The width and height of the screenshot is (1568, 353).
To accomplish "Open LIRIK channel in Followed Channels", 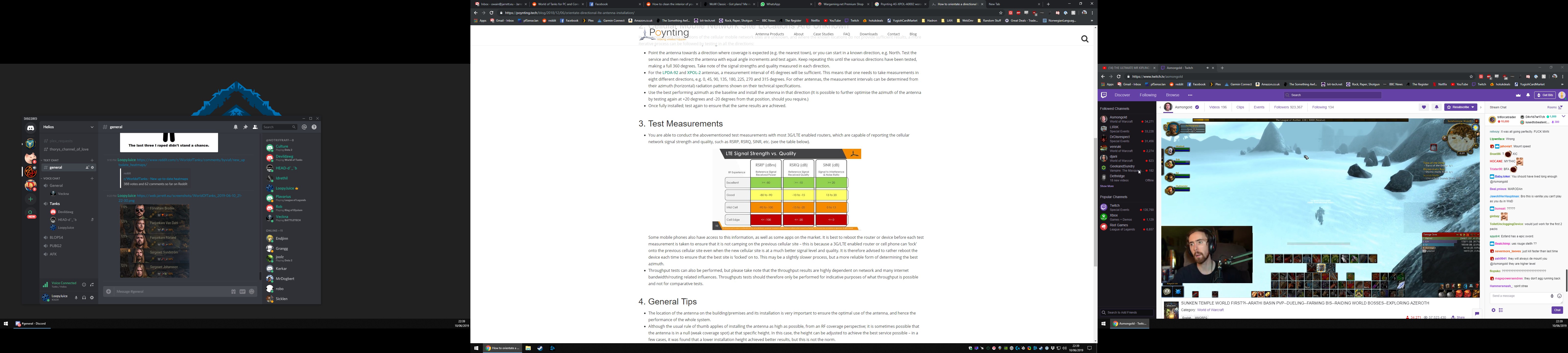I will (1127, 129).
